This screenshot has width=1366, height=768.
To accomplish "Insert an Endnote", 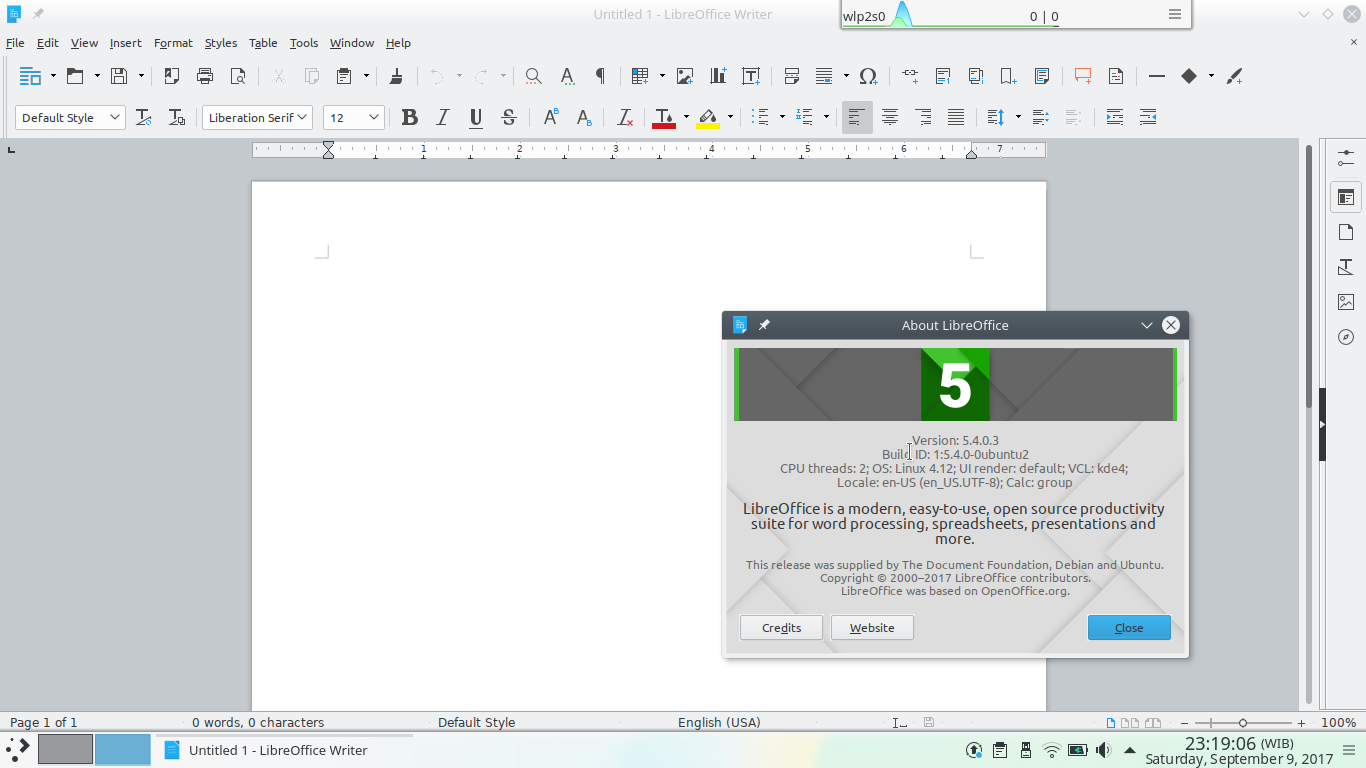I will click(x=976, y=76).
